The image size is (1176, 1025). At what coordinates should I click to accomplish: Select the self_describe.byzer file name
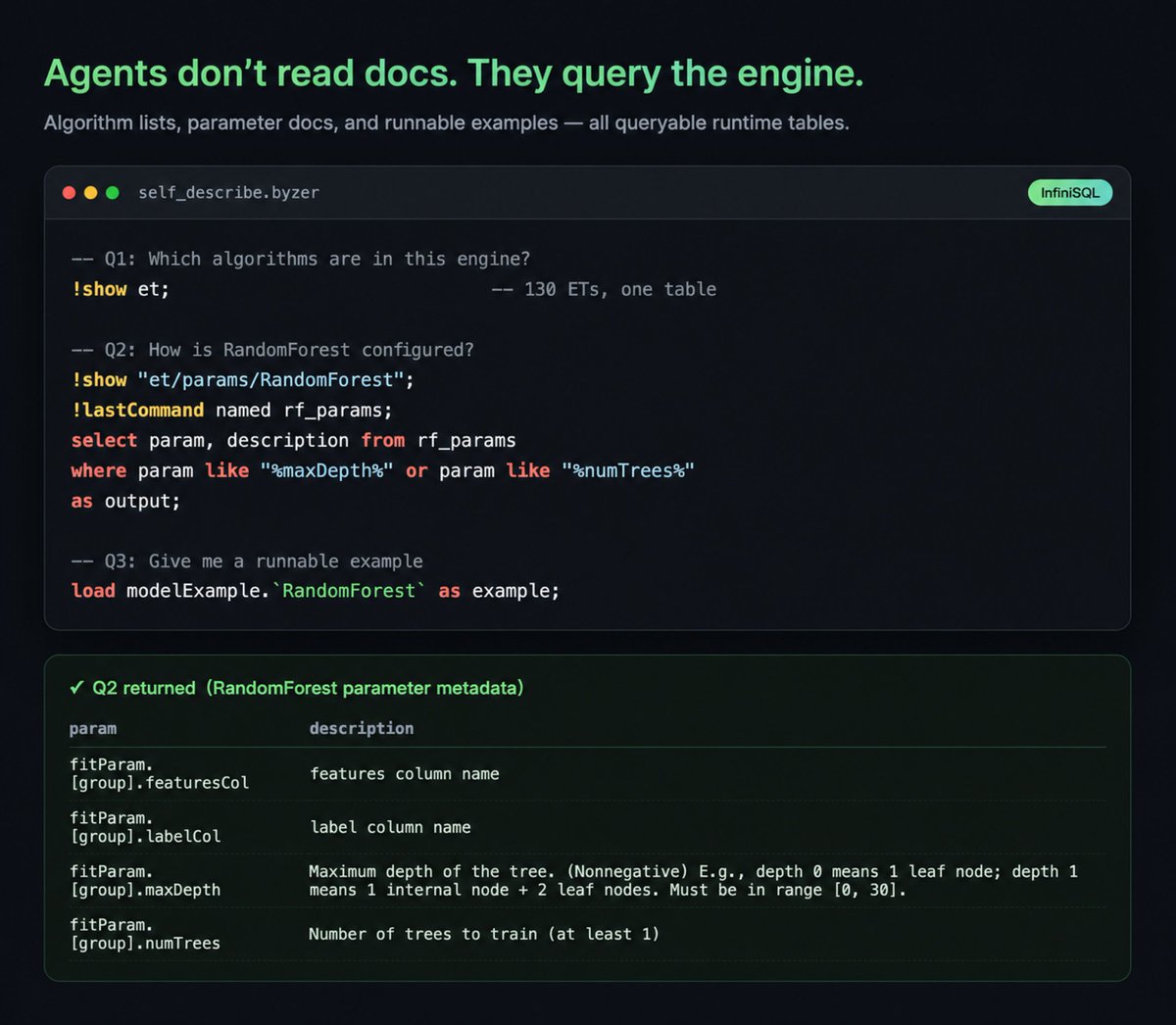pyautogui.click(x=228, y=193)
